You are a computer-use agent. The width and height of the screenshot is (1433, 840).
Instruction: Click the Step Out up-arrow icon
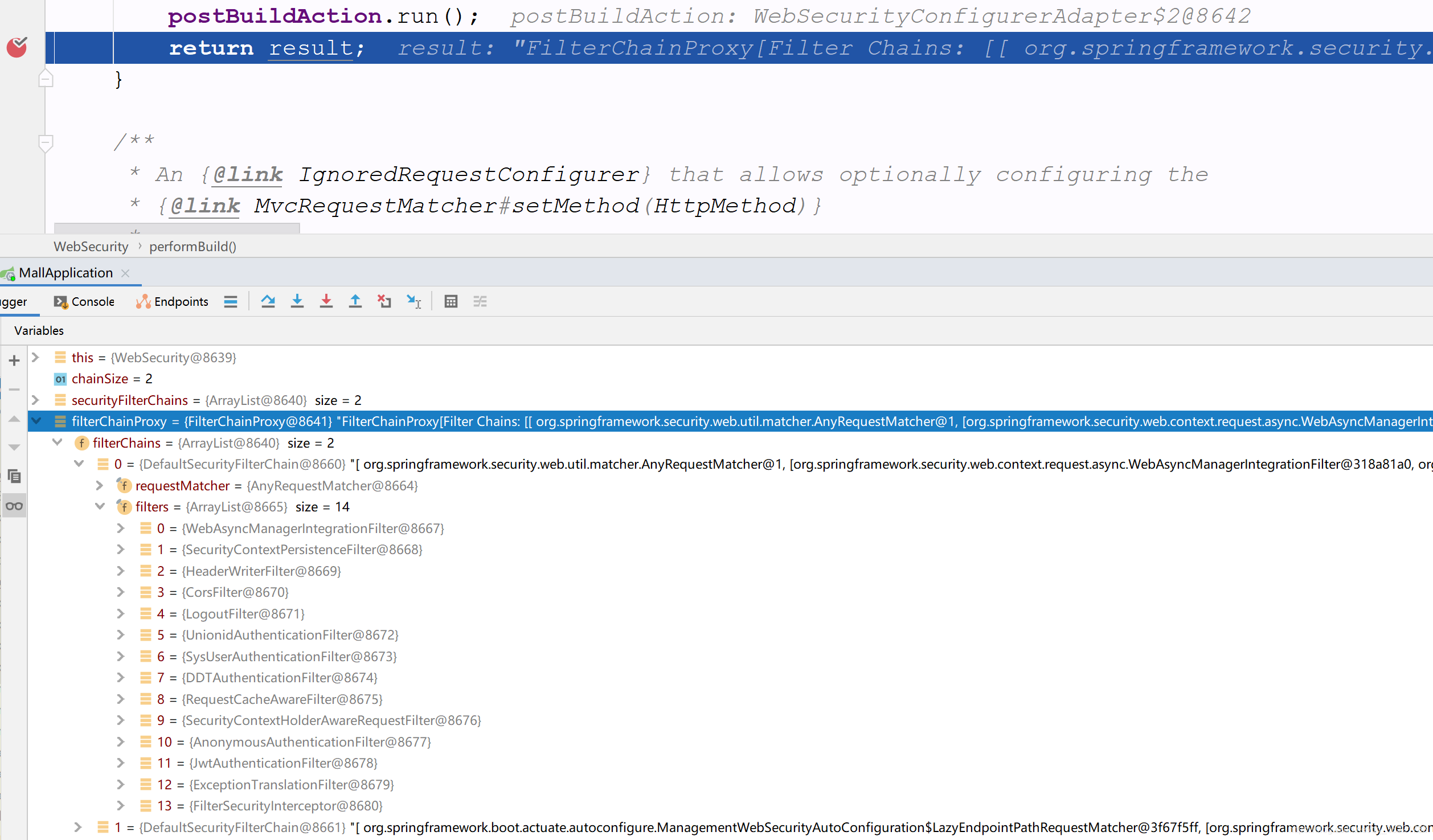[x=355, y=301]
